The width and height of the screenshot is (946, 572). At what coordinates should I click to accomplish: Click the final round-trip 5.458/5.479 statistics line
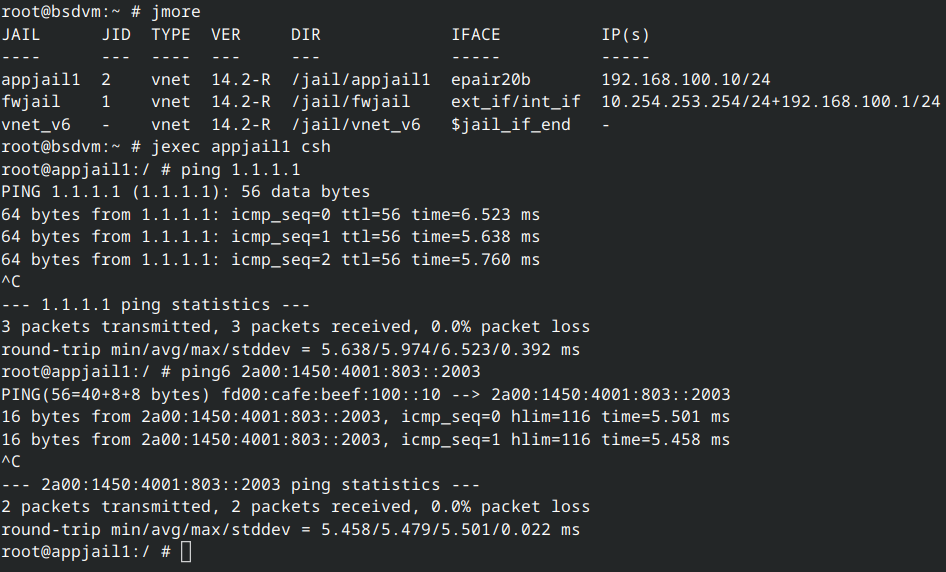(290, 530)
